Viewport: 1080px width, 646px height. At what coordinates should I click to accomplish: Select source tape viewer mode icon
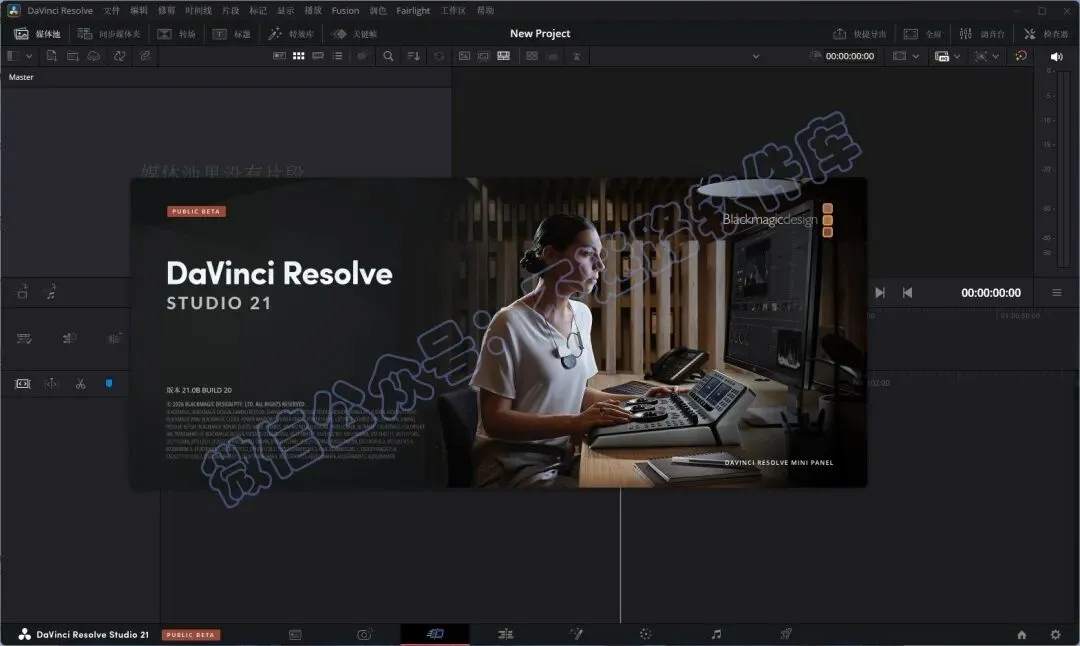coord(484,56)
